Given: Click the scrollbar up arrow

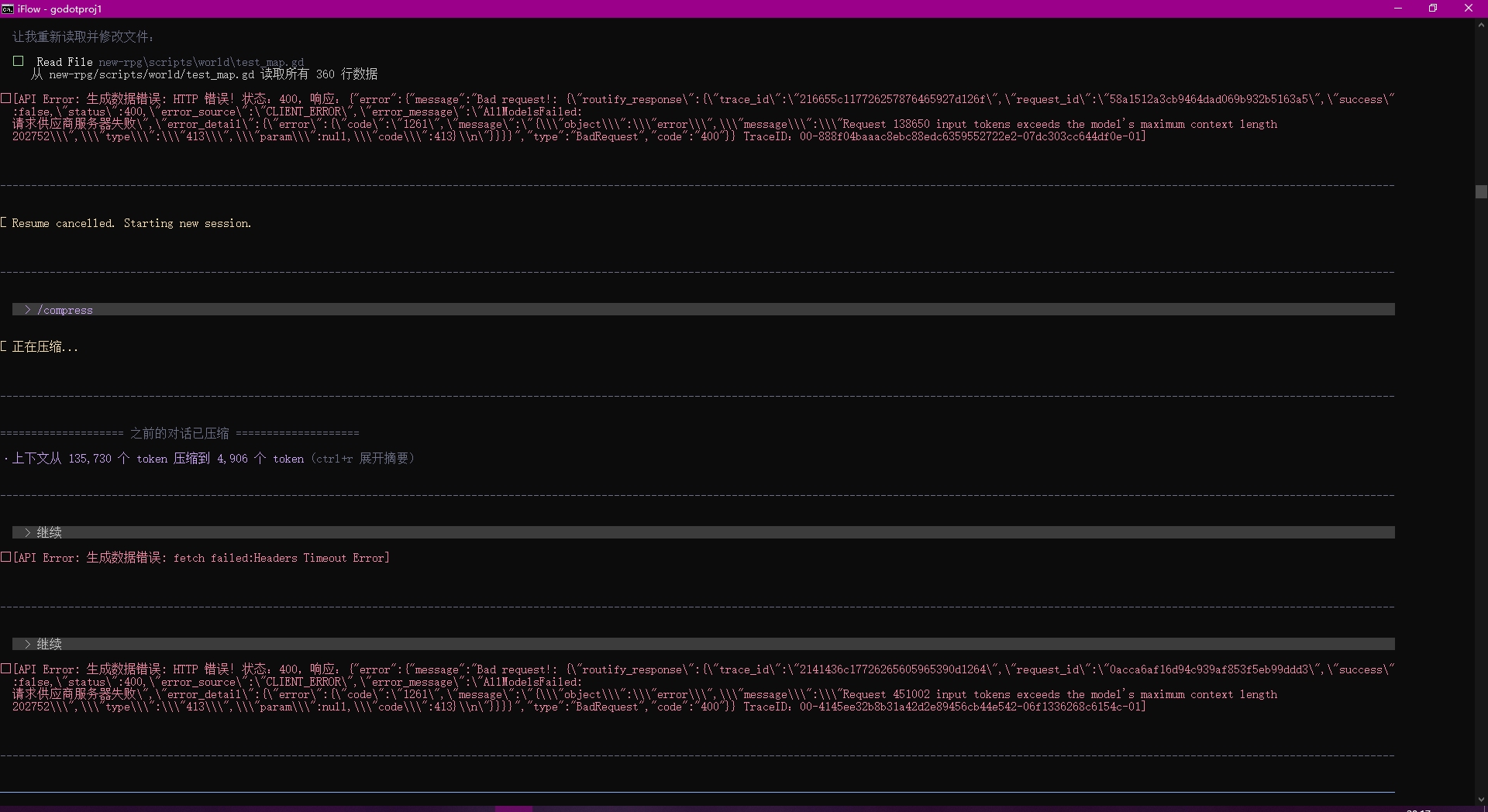Looking at the screenshot, I should 1481,25.
